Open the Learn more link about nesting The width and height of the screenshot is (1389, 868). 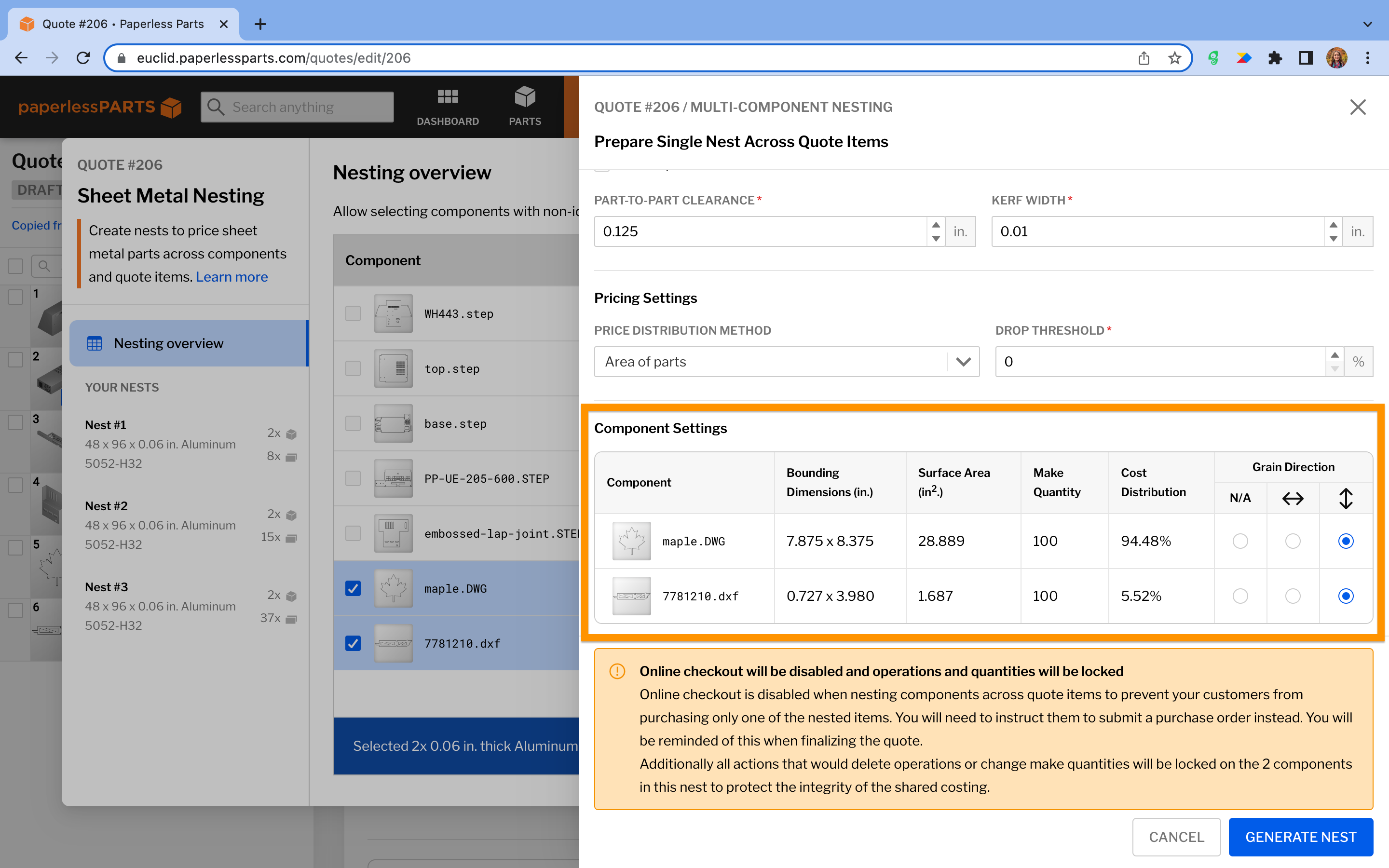pos(231,276)
